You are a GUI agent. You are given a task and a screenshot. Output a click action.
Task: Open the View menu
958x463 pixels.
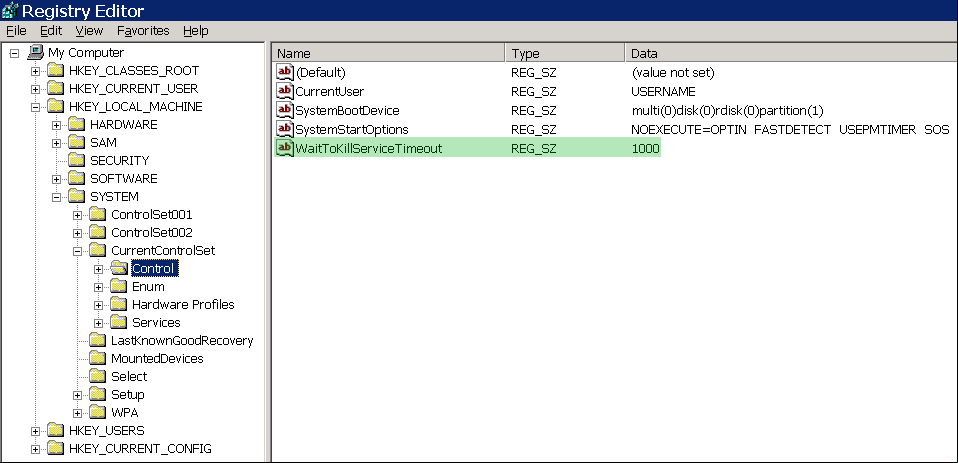(x=89, y=31)
